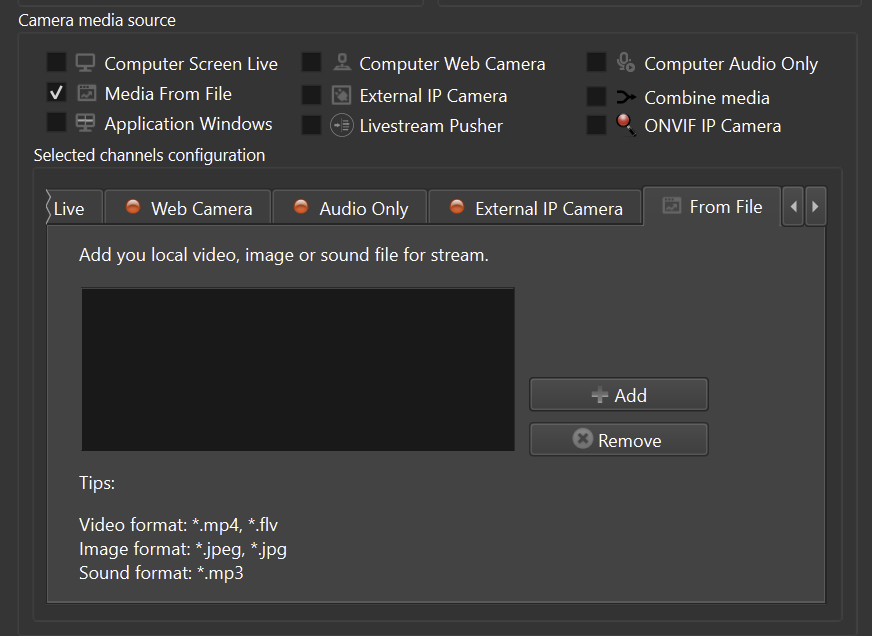The width and height of the screenshot is (872, 636).
Task: Enable the Computer Screen Live checkbox
Action: pos(57,63)
